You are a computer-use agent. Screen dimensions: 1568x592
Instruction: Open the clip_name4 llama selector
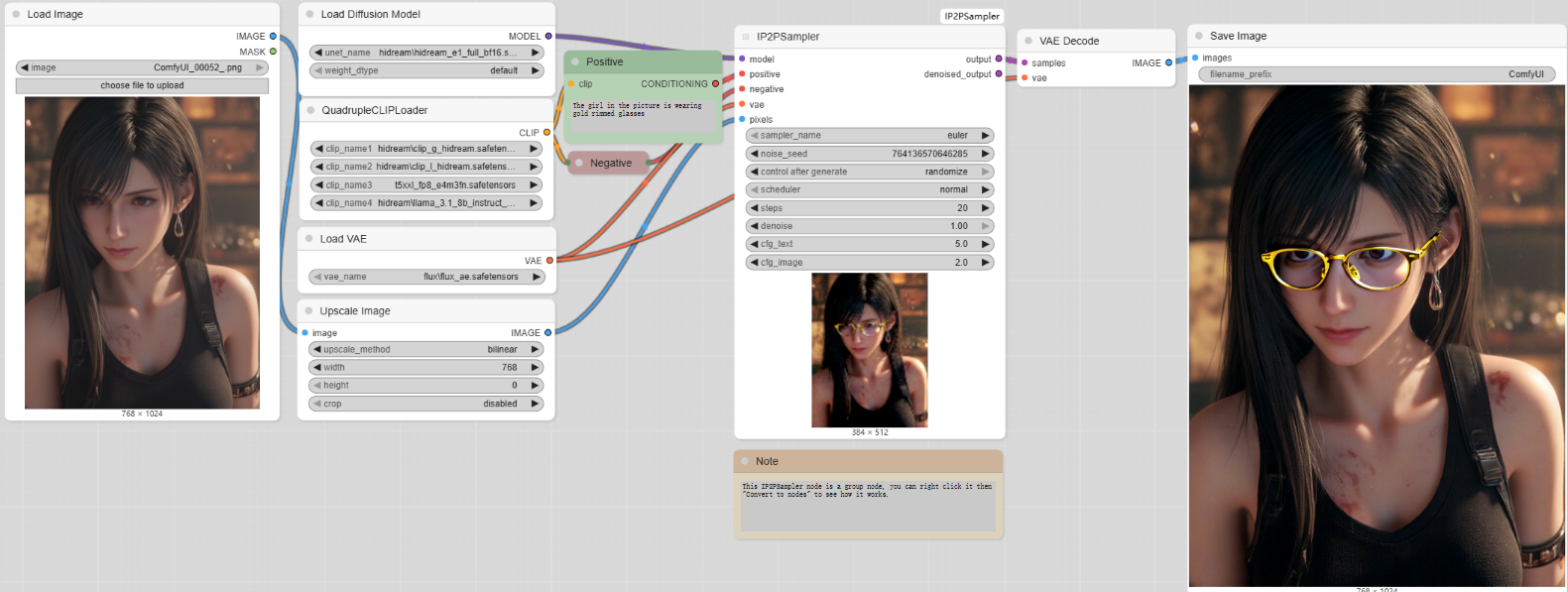pos(426,202)
